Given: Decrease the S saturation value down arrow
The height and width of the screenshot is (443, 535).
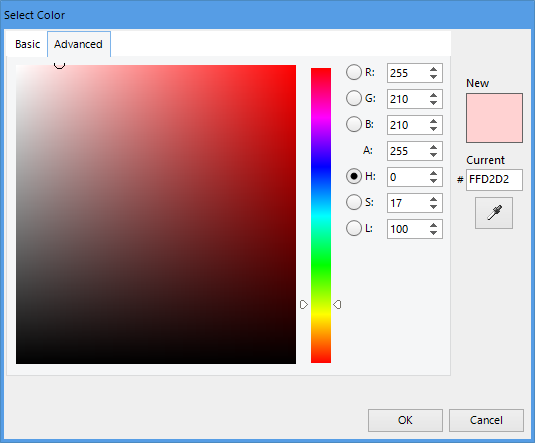Looking at the screenshot, I should point(433,207).
